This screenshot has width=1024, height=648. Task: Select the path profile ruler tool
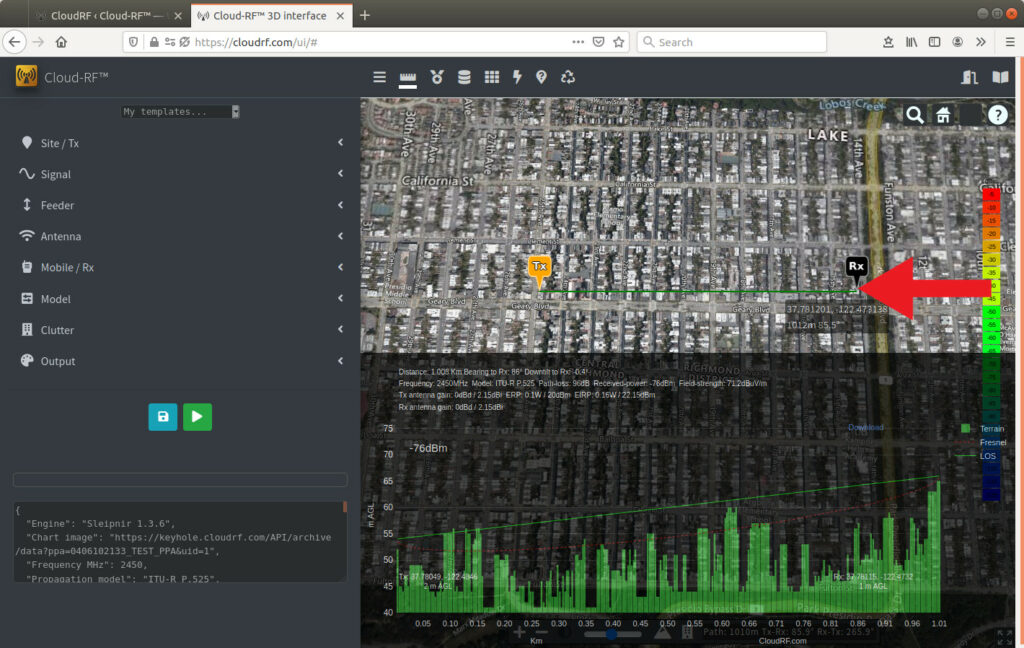(408, 79)
